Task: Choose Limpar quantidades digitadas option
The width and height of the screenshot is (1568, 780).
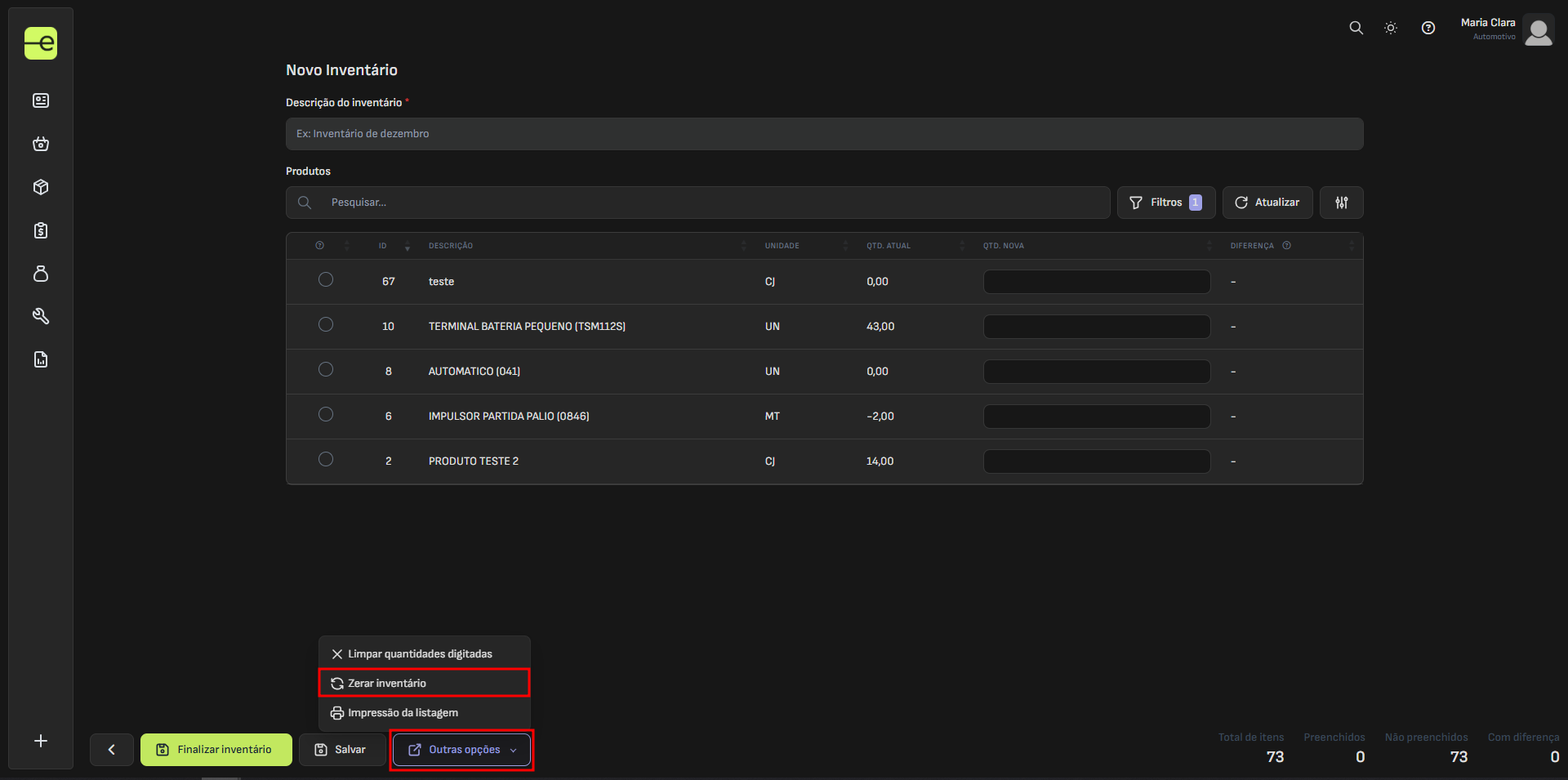Action: click(x=420, y=654)
